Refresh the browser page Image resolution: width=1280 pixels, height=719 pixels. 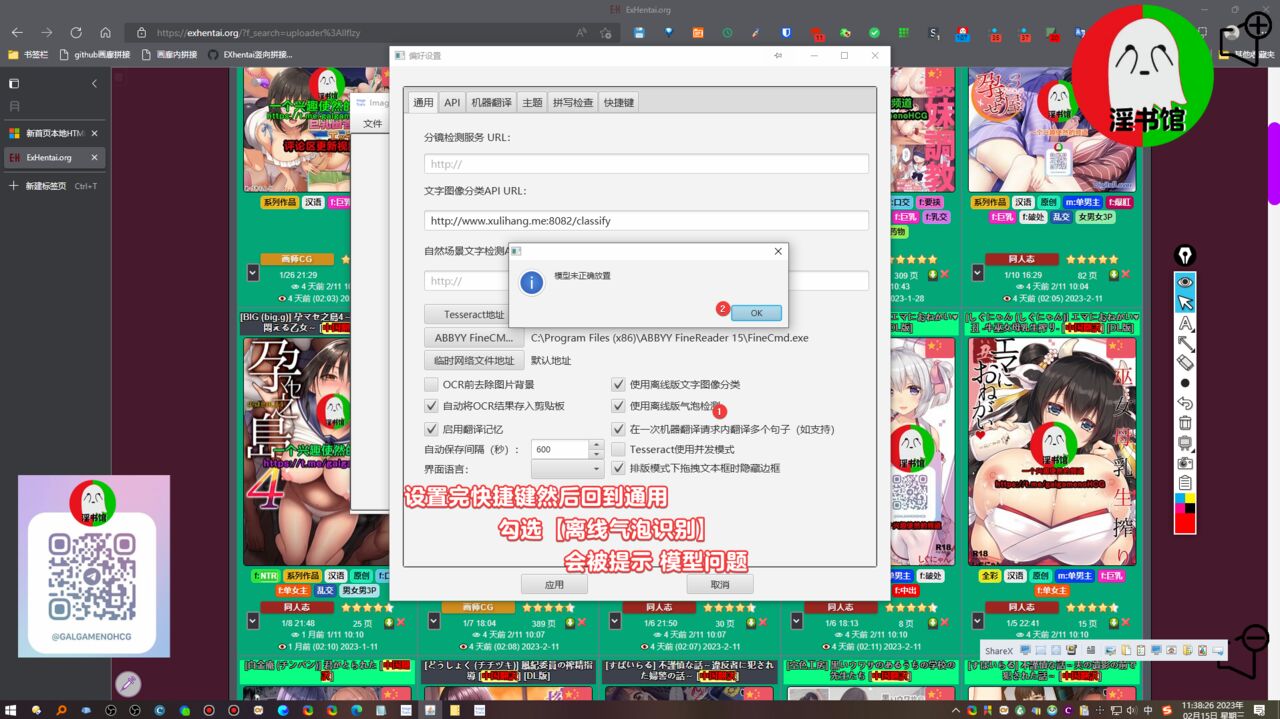[76, 33]
